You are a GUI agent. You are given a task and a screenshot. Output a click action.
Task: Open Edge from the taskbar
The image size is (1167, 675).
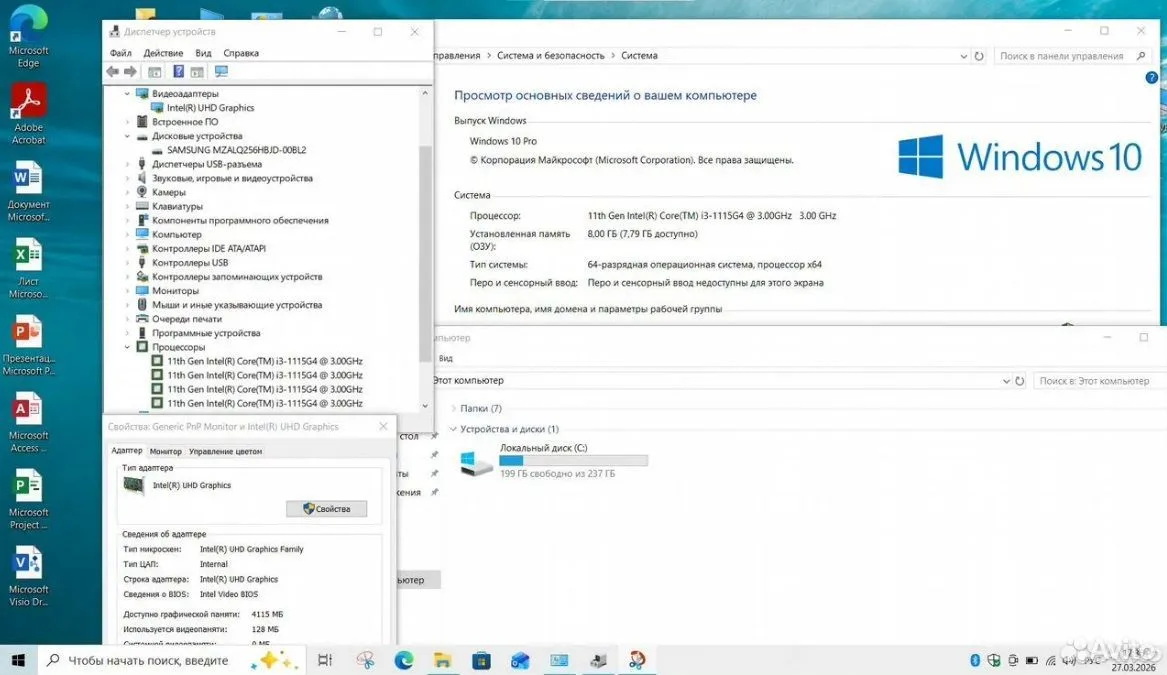point(403,660)
